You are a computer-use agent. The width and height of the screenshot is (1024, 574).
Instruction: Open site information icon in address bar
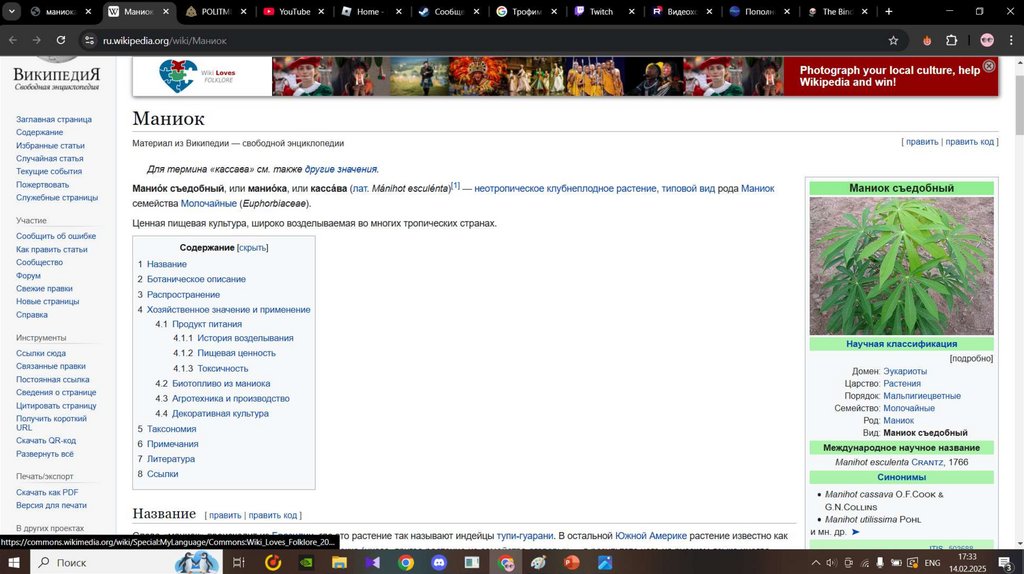click(x=89, y=40)
